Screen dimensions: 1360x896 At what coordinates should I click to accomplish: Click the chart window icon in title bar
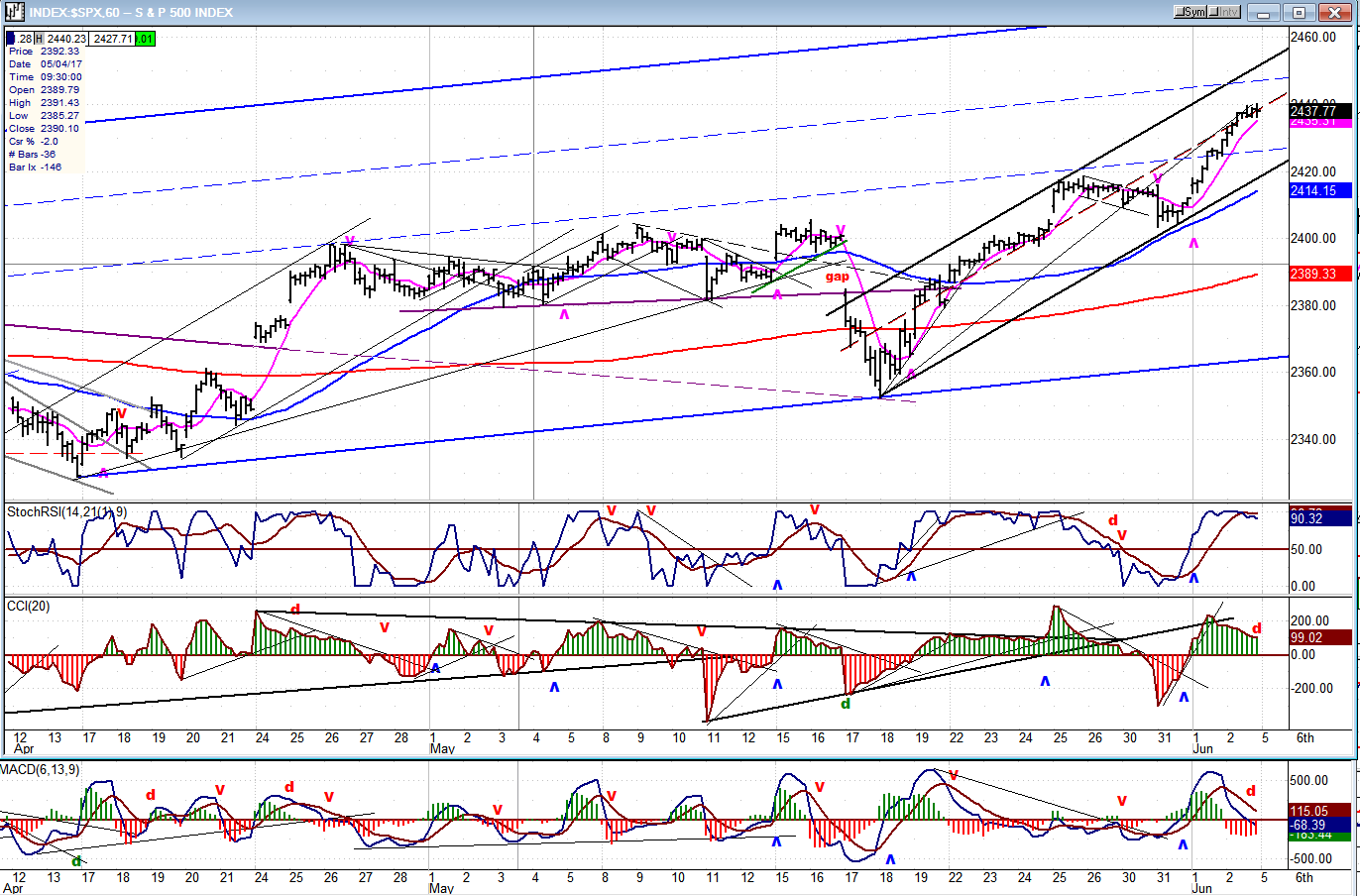15,12
